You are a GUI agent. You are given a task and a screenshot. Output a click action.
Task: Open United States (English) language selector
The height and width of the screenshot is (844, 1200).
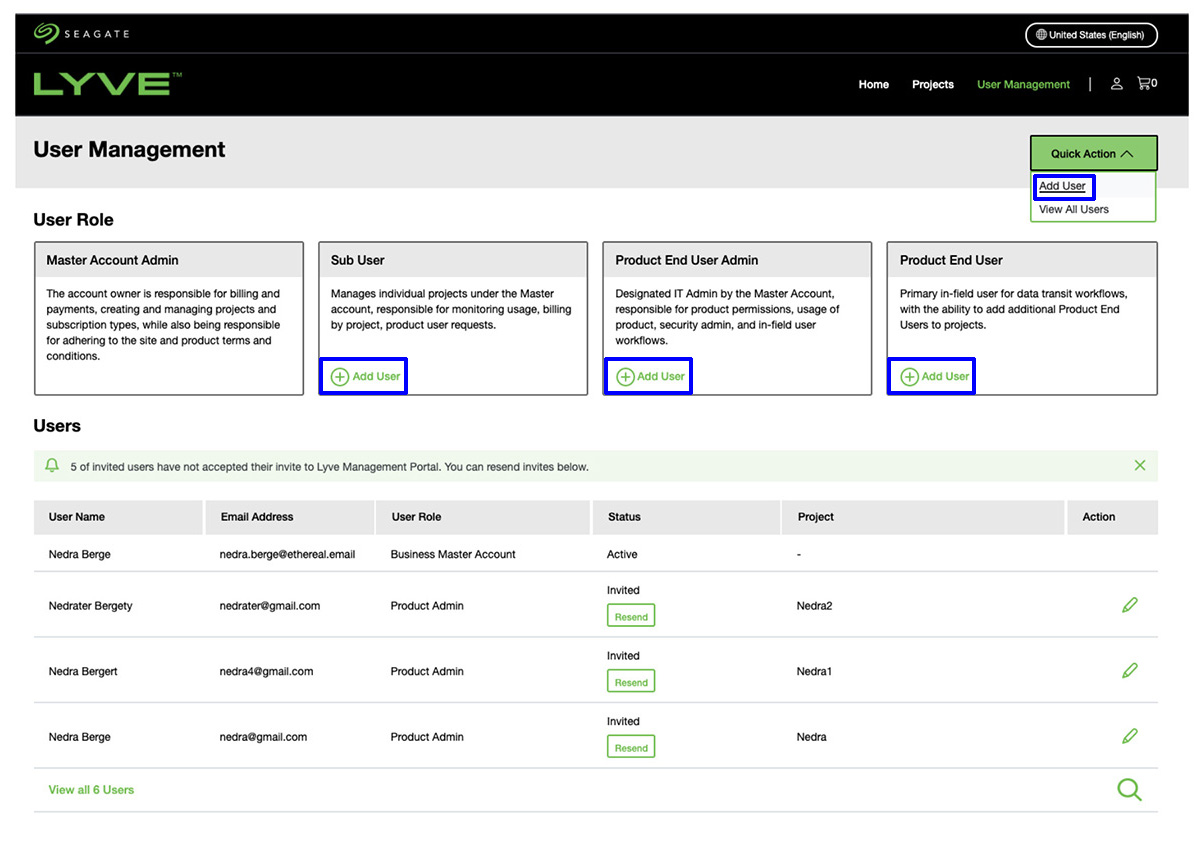(1091, 35)
